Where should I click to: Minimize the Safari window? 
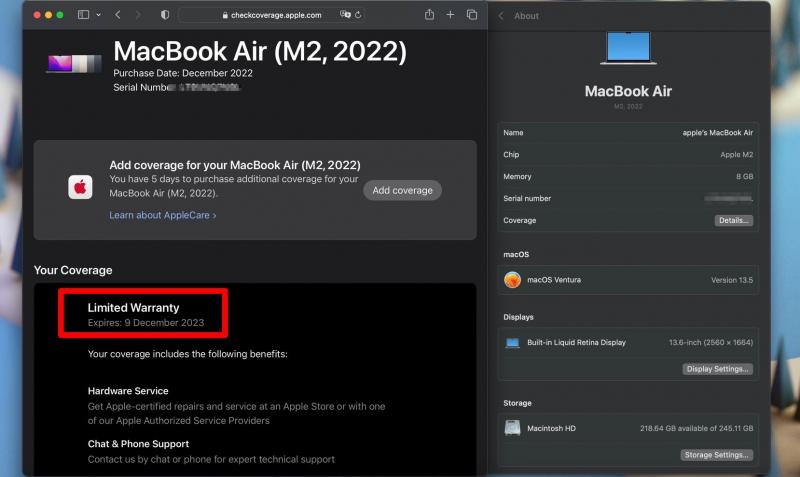[48, 15]
